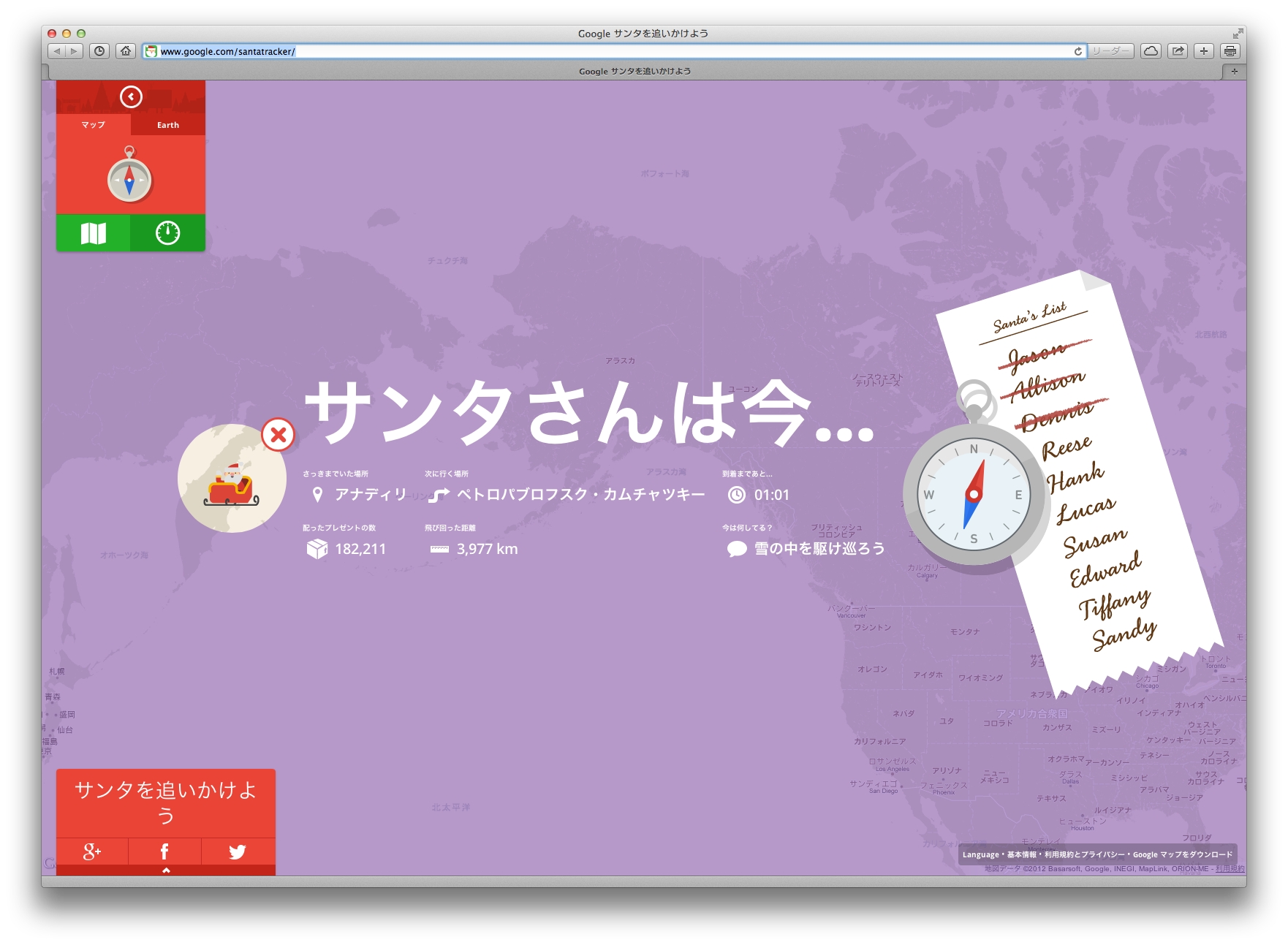Print the page with the printer button
Viewport: 1288px width, 945px height.
(1230, 51)
